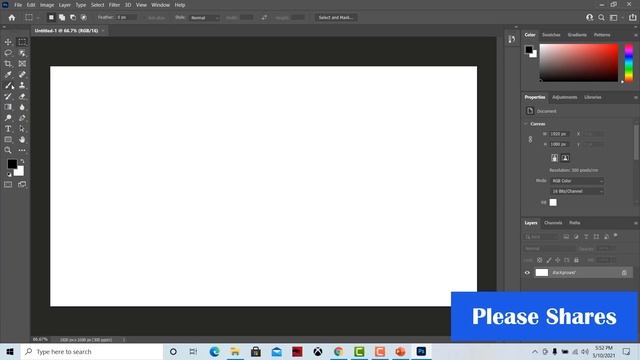This screenshot has width=640, height=360.
Task: Select the Gradient tool
Action: tap(8, 107)
